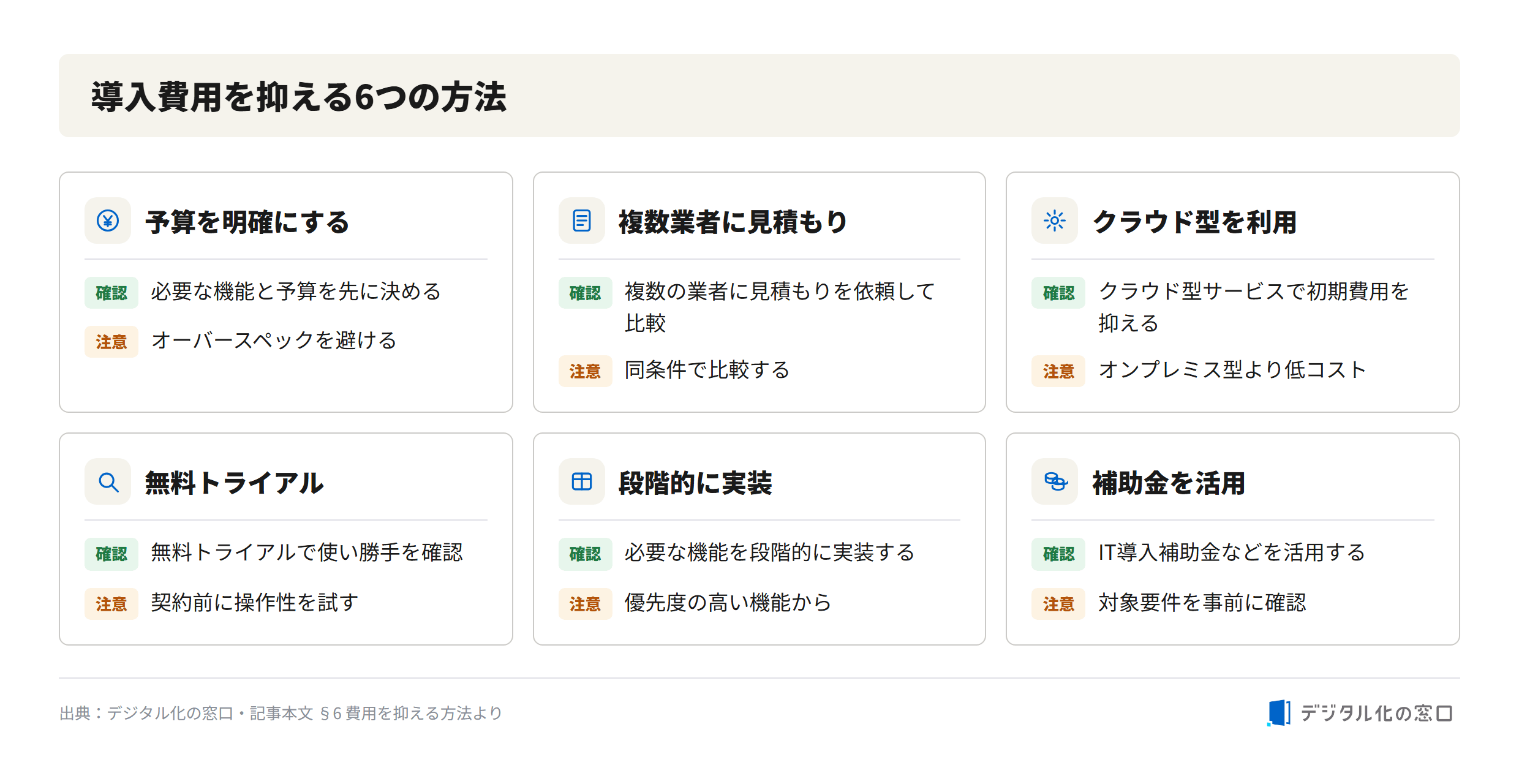Click the text 優先度の高い機能から

tap(728, 603)
